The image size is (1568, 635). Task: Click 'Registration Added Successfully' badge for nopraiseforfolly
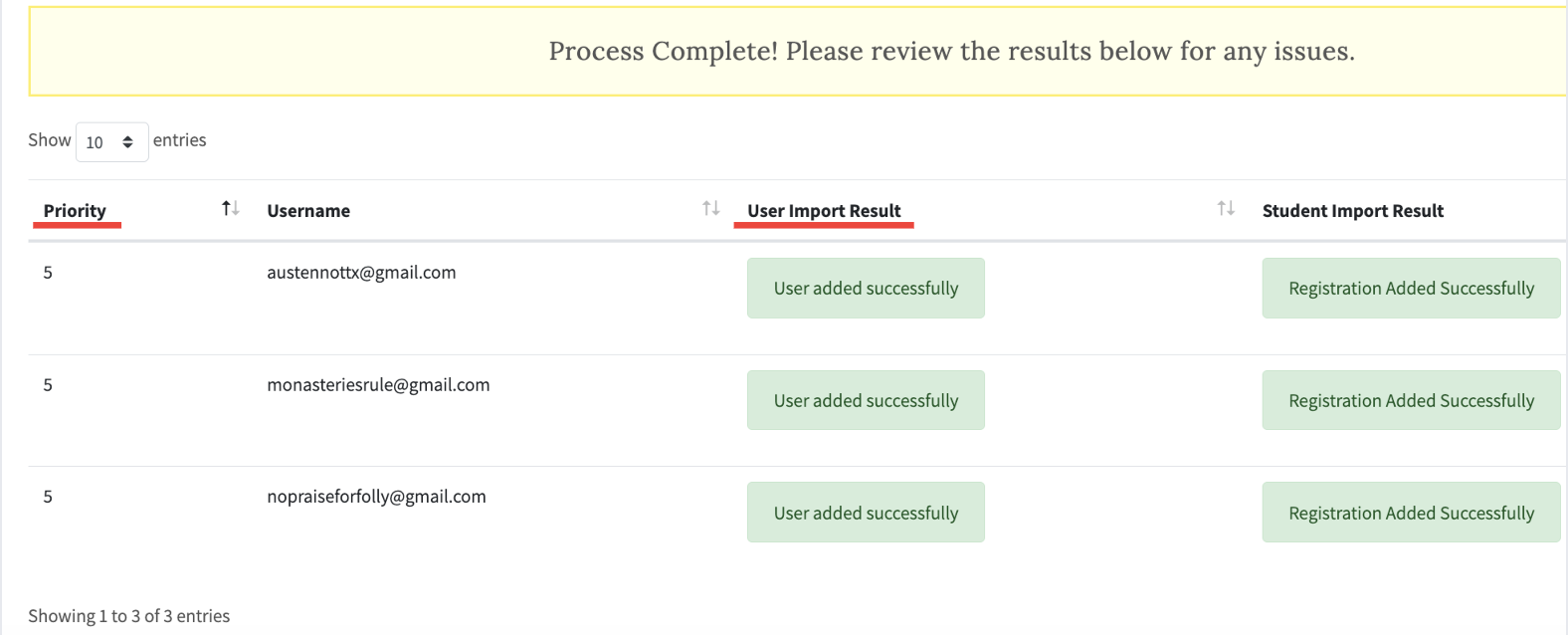click(x=1410, y=513)
